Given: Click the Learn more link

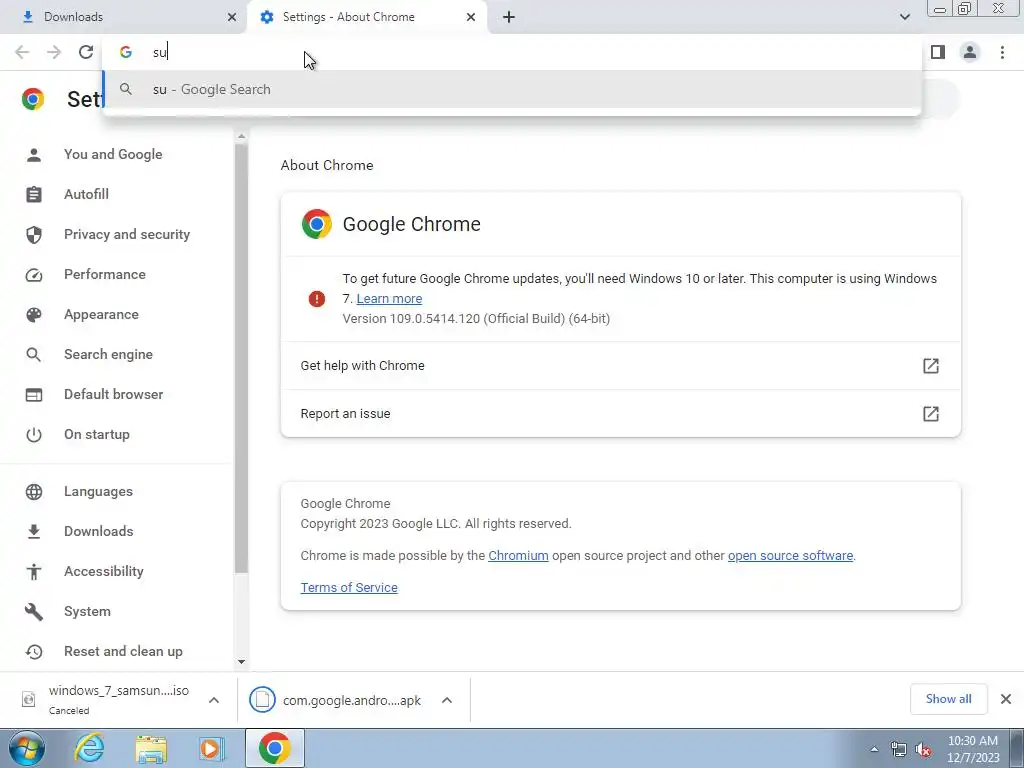Looking at the screenshot, I should (x=389, y=298).
